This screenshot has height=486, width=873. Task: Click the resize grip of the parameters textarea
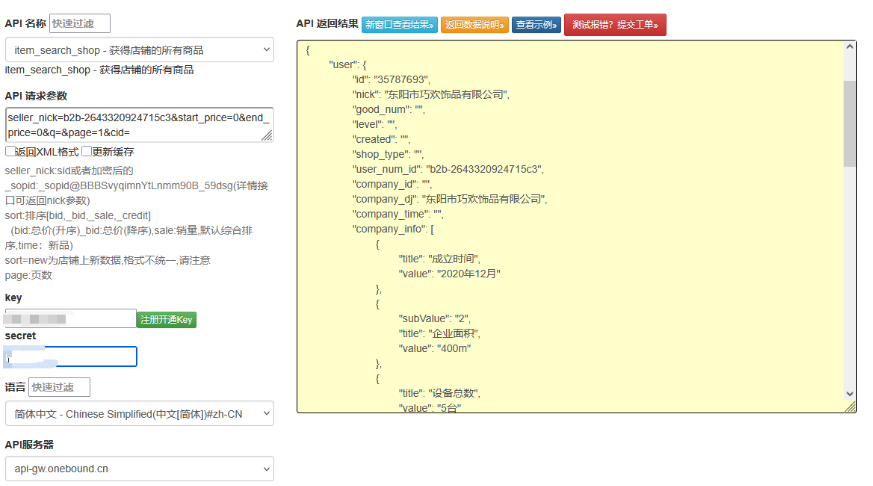(267, 135)
